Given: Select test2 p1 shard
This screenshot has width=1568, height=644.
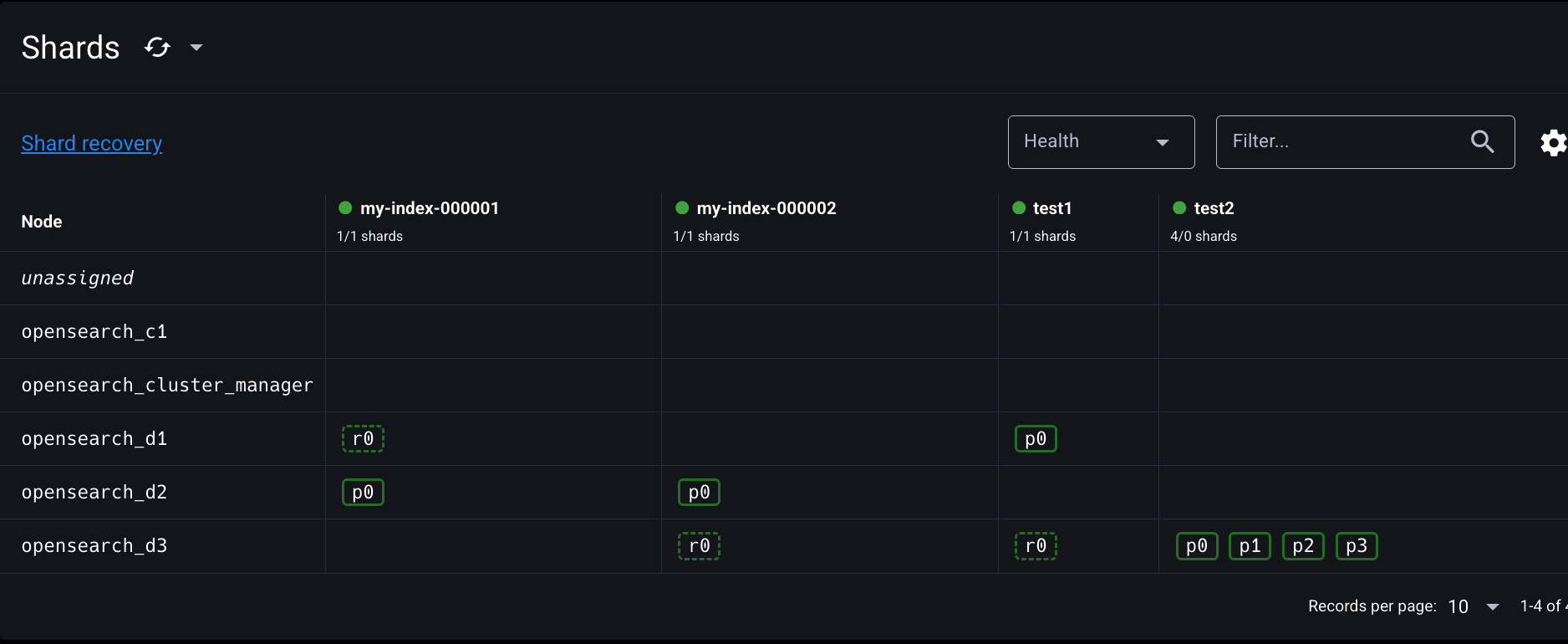Looking at the screenshot, I should tap(1250, 546).
